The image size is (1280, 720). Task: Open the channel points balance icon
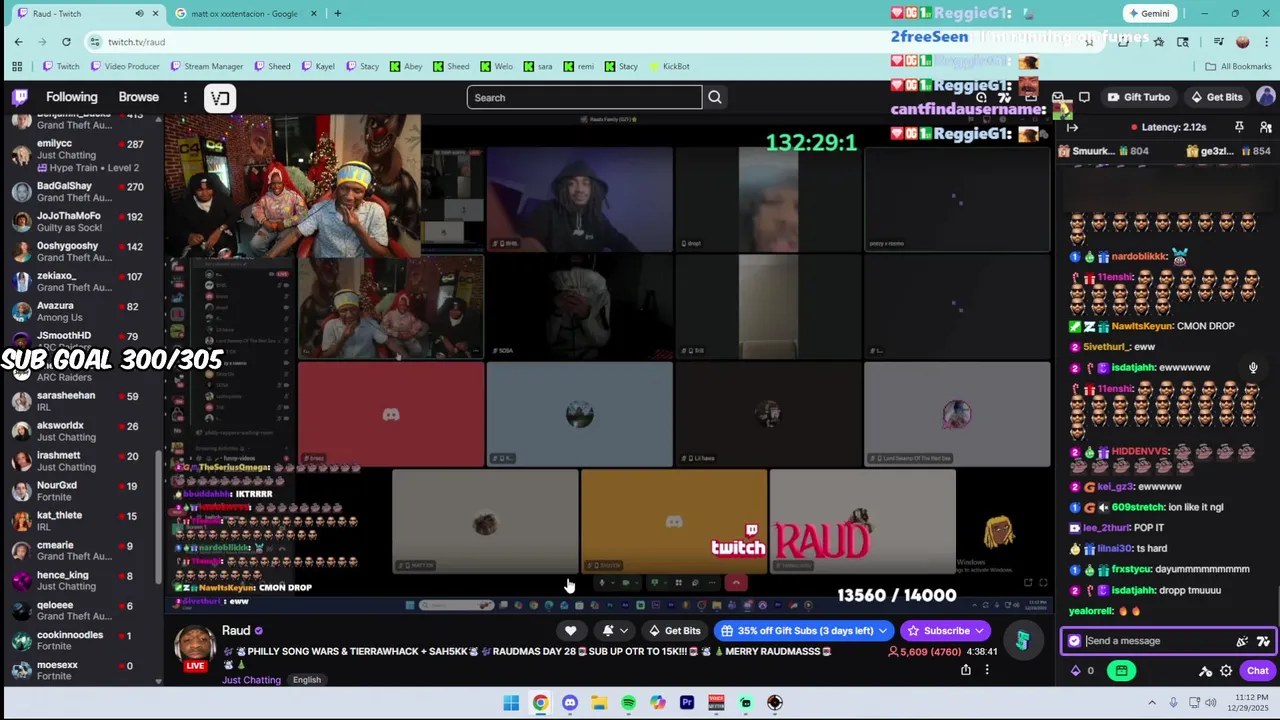coord(1076,671)
